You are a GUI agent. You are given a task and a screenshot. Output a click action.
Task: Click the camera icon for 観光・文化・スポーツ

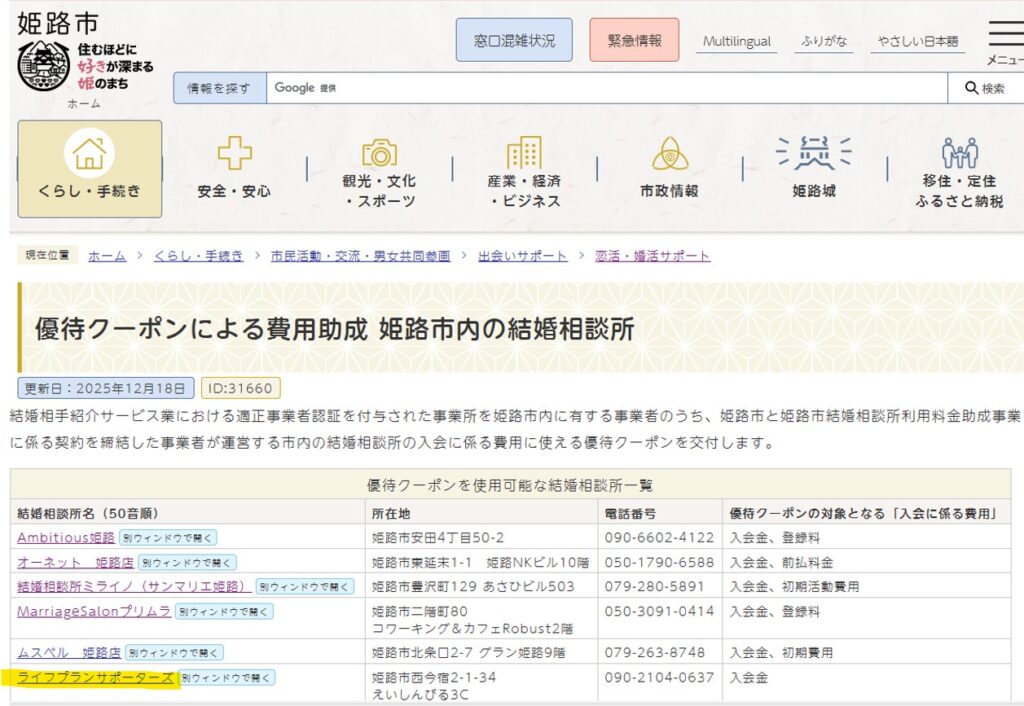(379, 153)
